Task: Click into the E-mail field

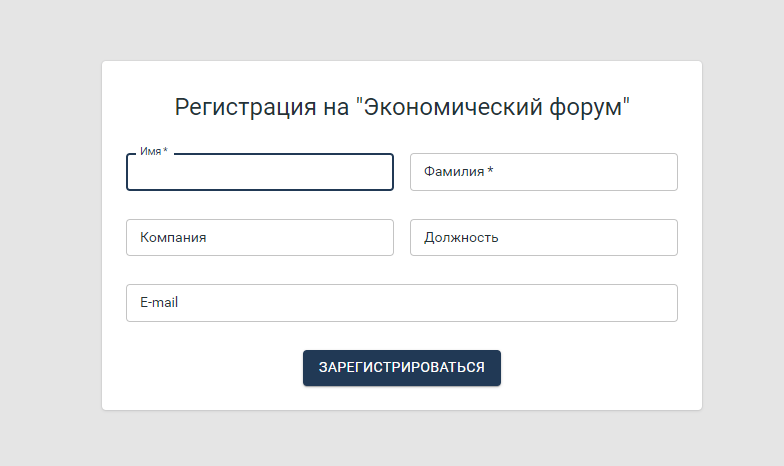Action: tap(400, 303)
